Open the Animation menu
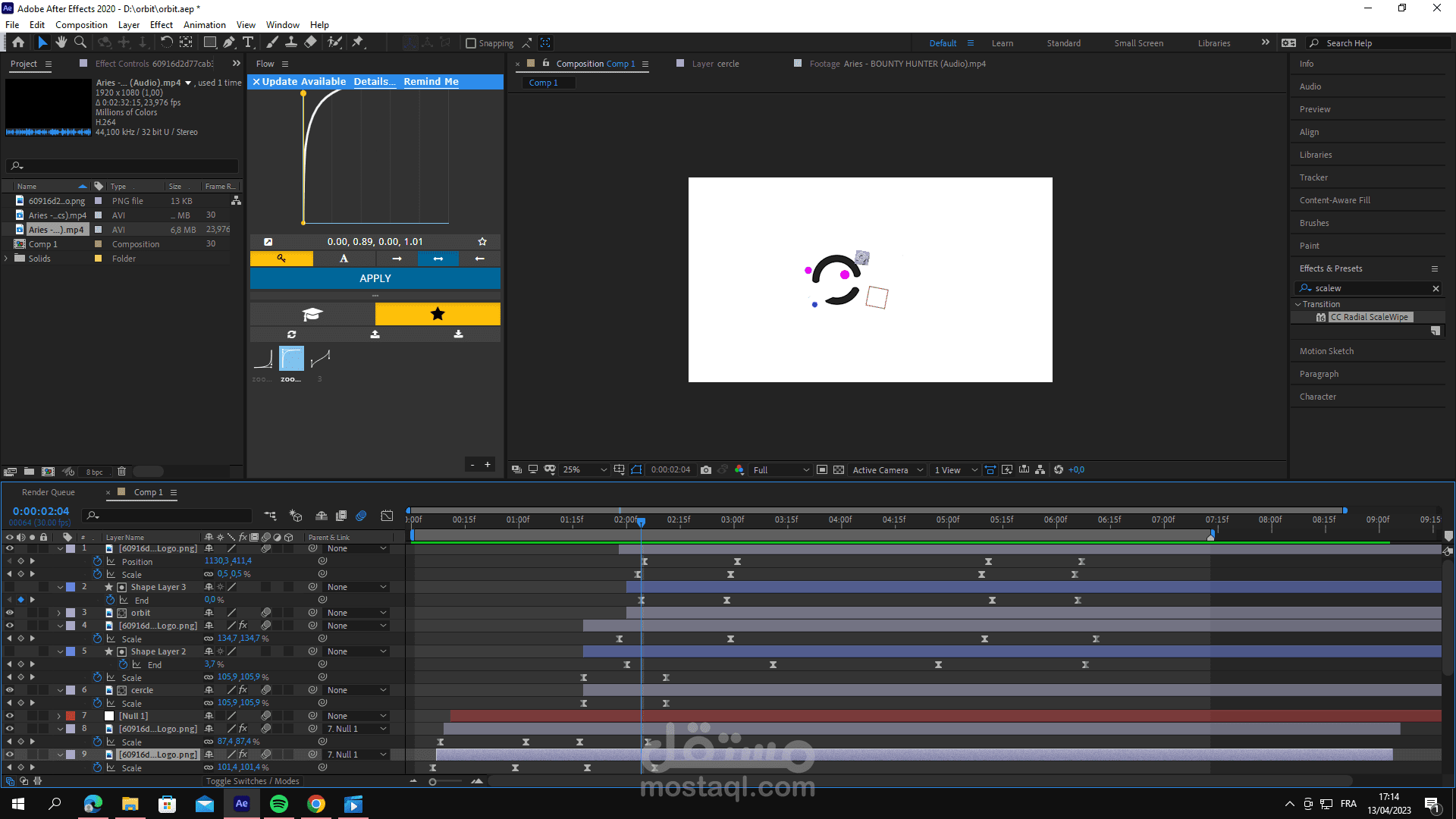Screen dimensions: 1456x819 tap(204, 25)
